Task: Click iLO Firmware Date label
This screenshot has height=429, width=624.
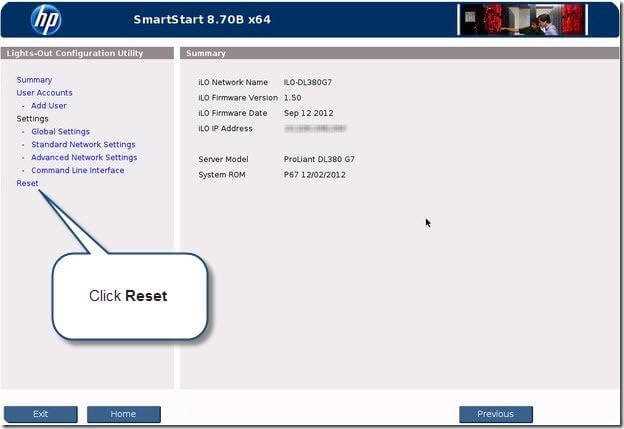Action: 233,113
